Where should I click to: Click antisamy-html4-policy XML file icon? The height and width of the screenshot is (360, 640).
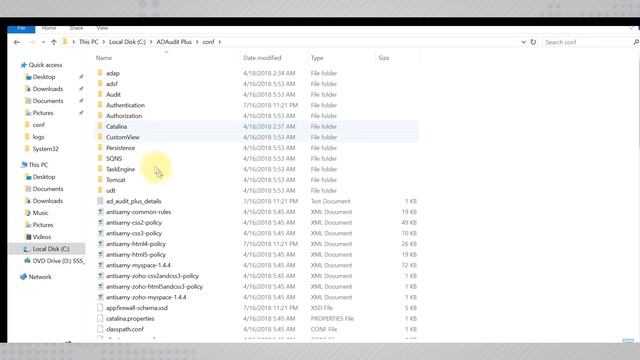[100, 244]
